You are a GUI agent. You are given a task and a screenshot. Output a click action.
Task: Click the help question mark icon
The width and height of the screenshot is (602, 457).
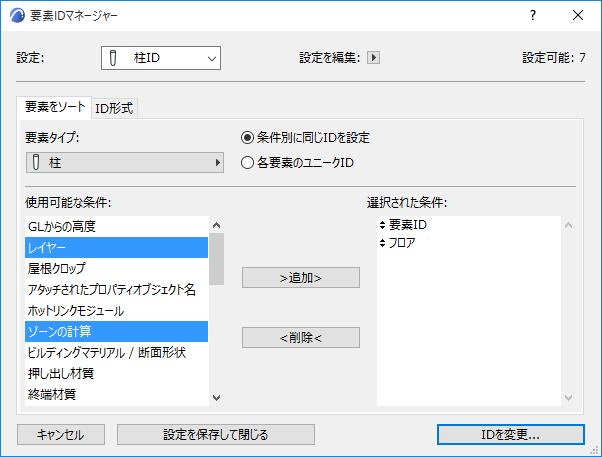[533, 15]
